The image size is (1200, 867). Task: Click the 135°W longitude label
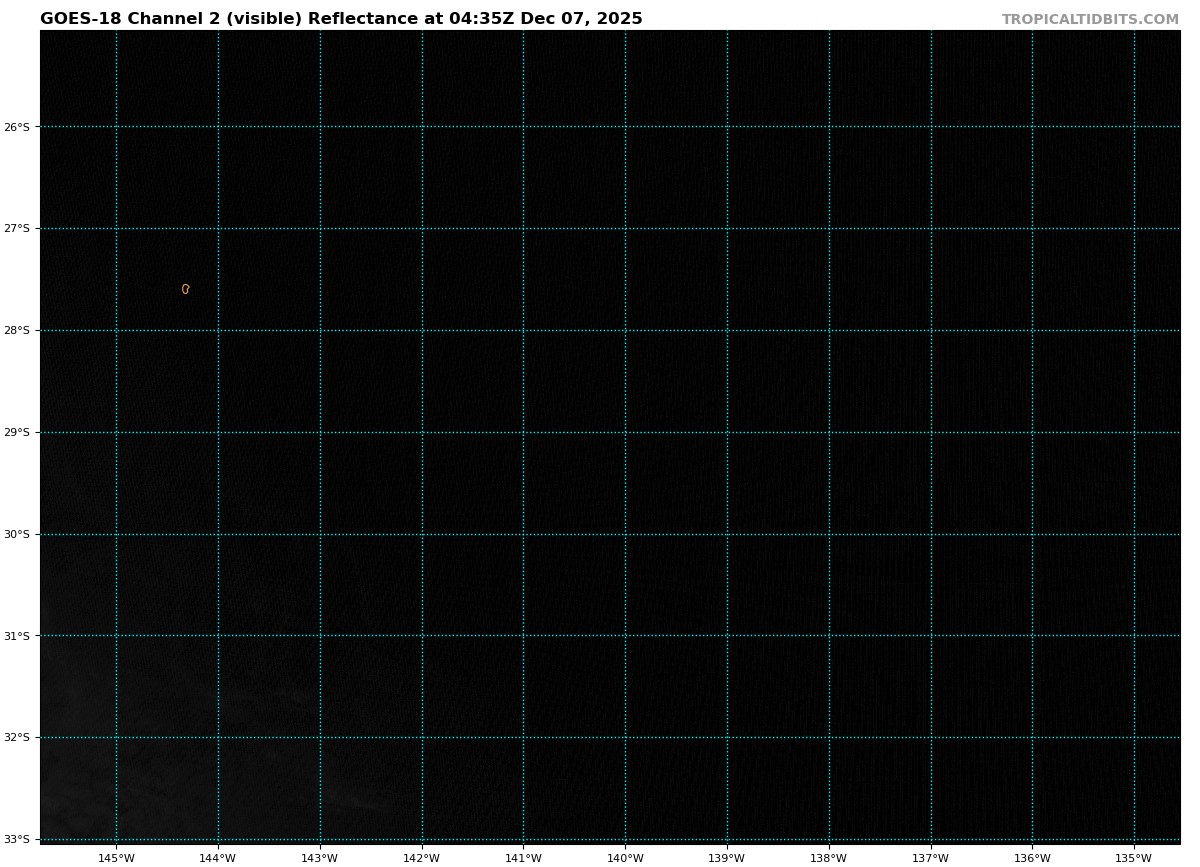click(x=1134, y=858)
